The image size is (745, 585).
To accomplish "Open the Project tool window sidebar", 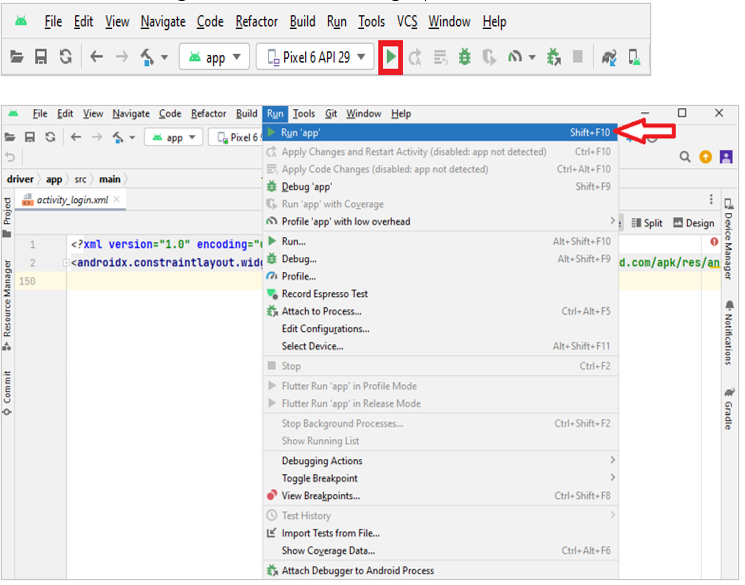I will (7, 217).
